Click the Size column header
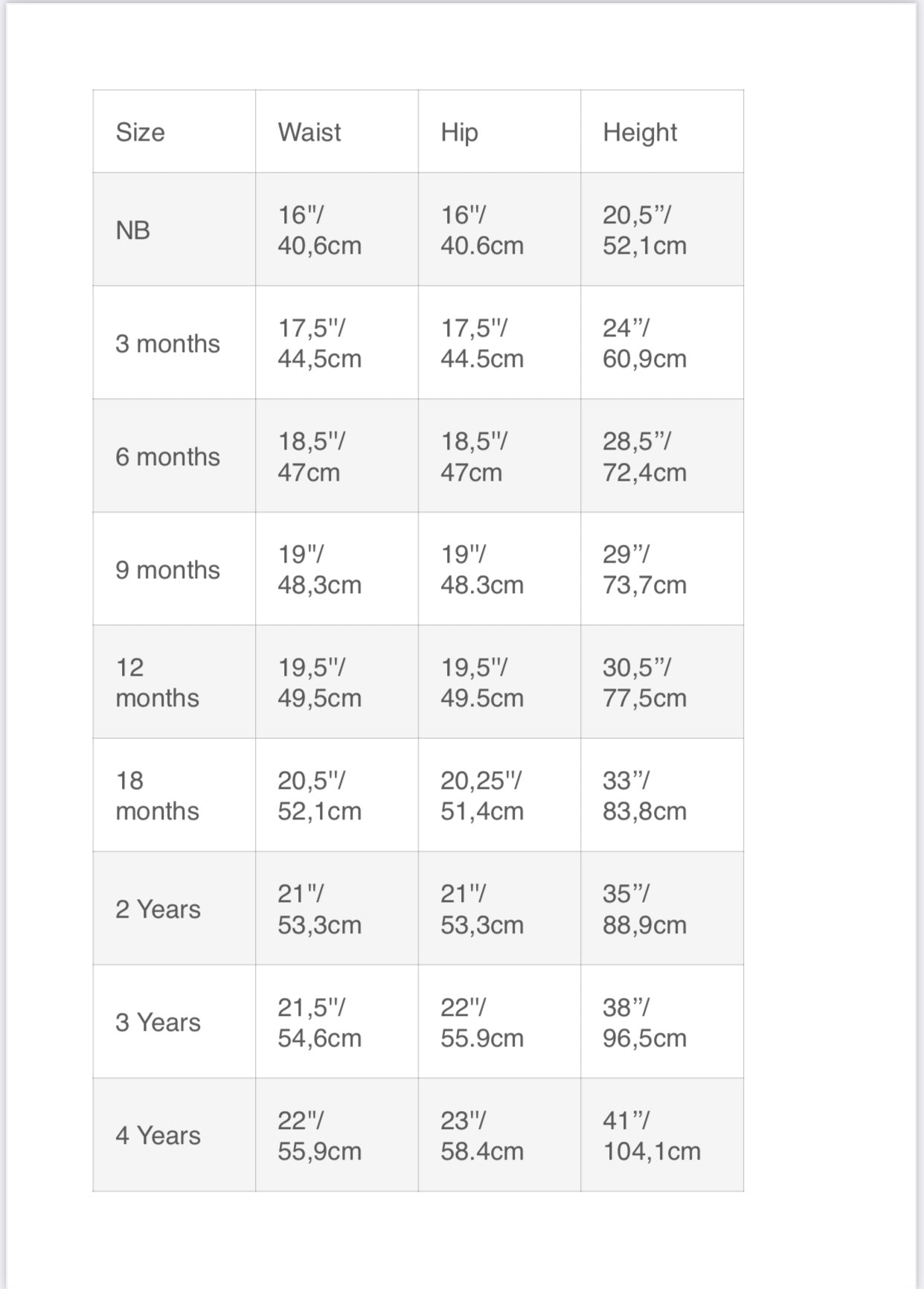The image size is (924, 1289). (x=141, y=132)
